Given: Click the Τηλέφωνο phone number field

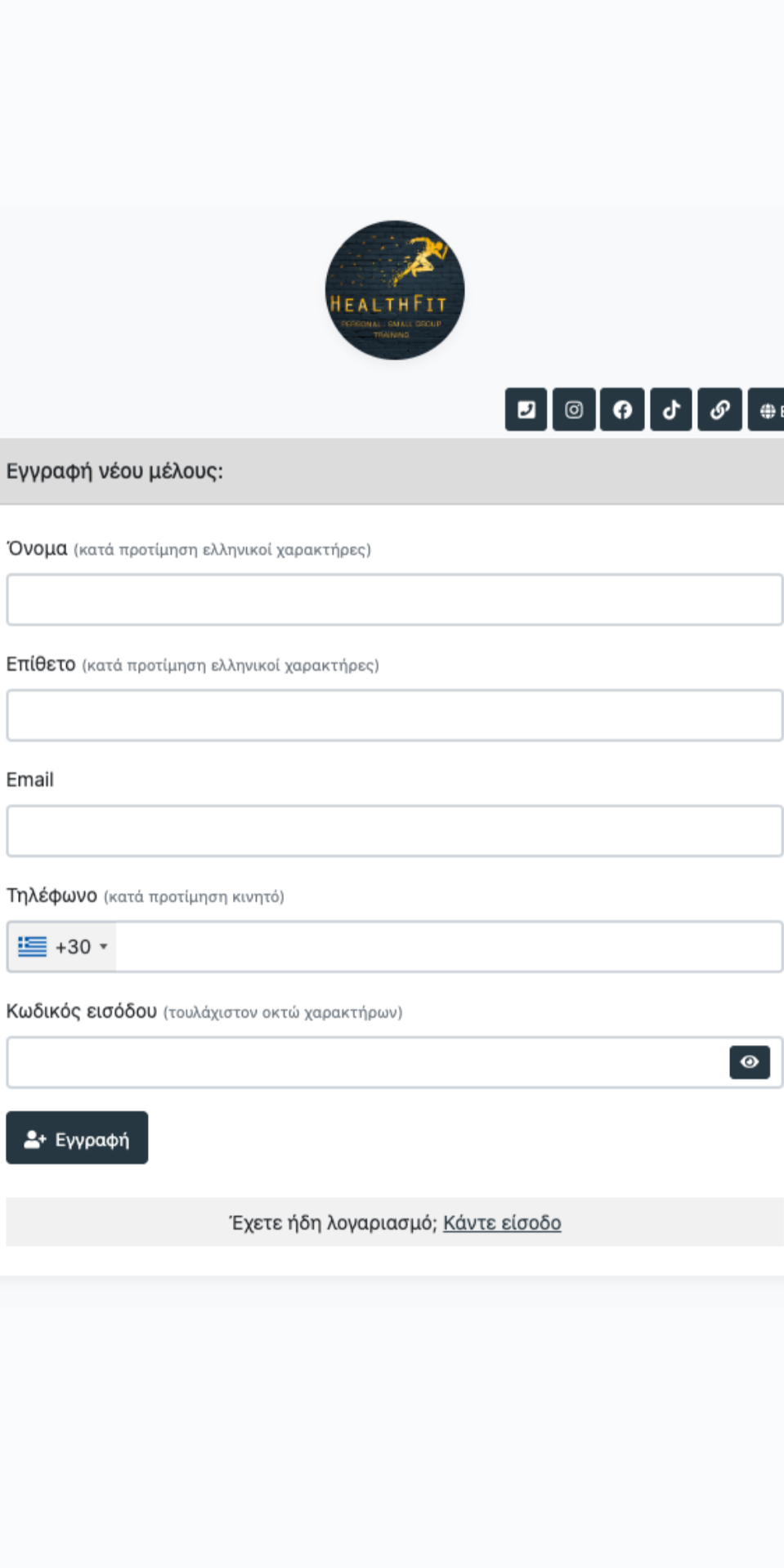Looking at the screenshot, I should tap(448, 947).
